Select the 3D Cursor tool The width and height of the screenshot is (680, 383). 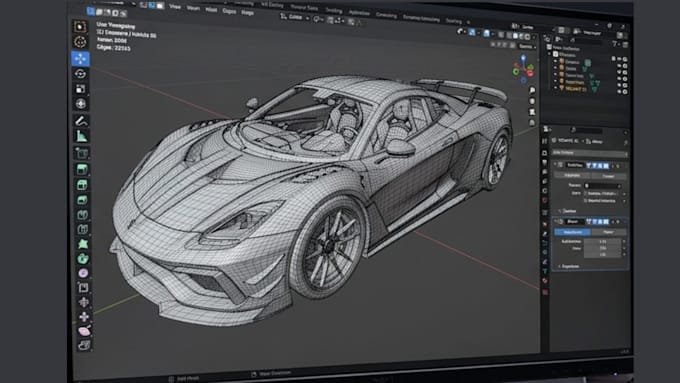80,42
